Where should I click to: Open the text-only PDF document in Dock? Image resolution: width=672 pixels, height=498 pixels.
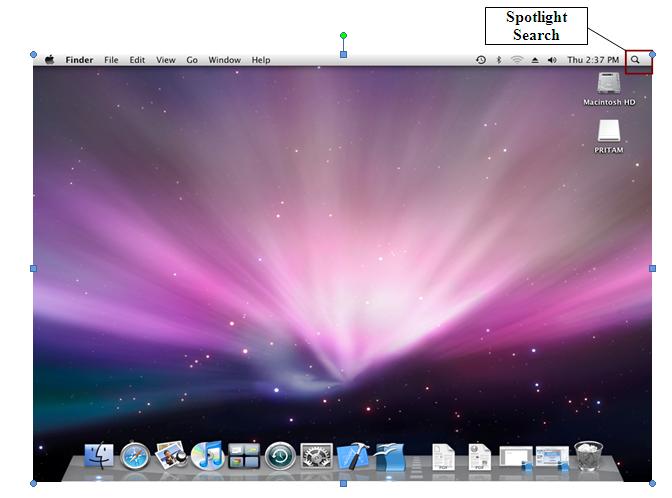point(443,457)
